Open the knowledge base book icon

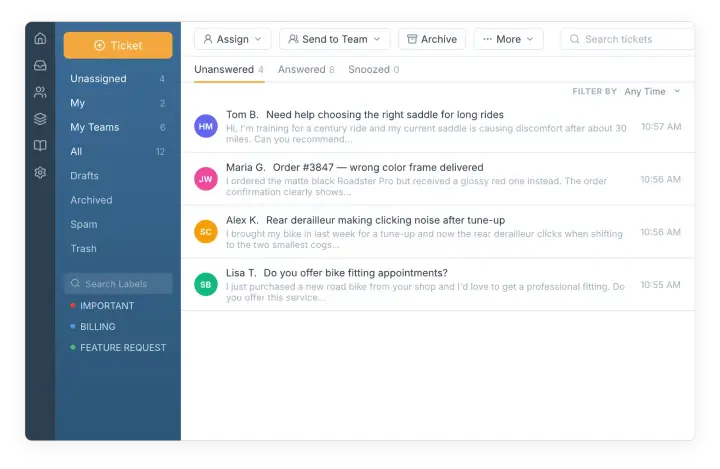40,146
